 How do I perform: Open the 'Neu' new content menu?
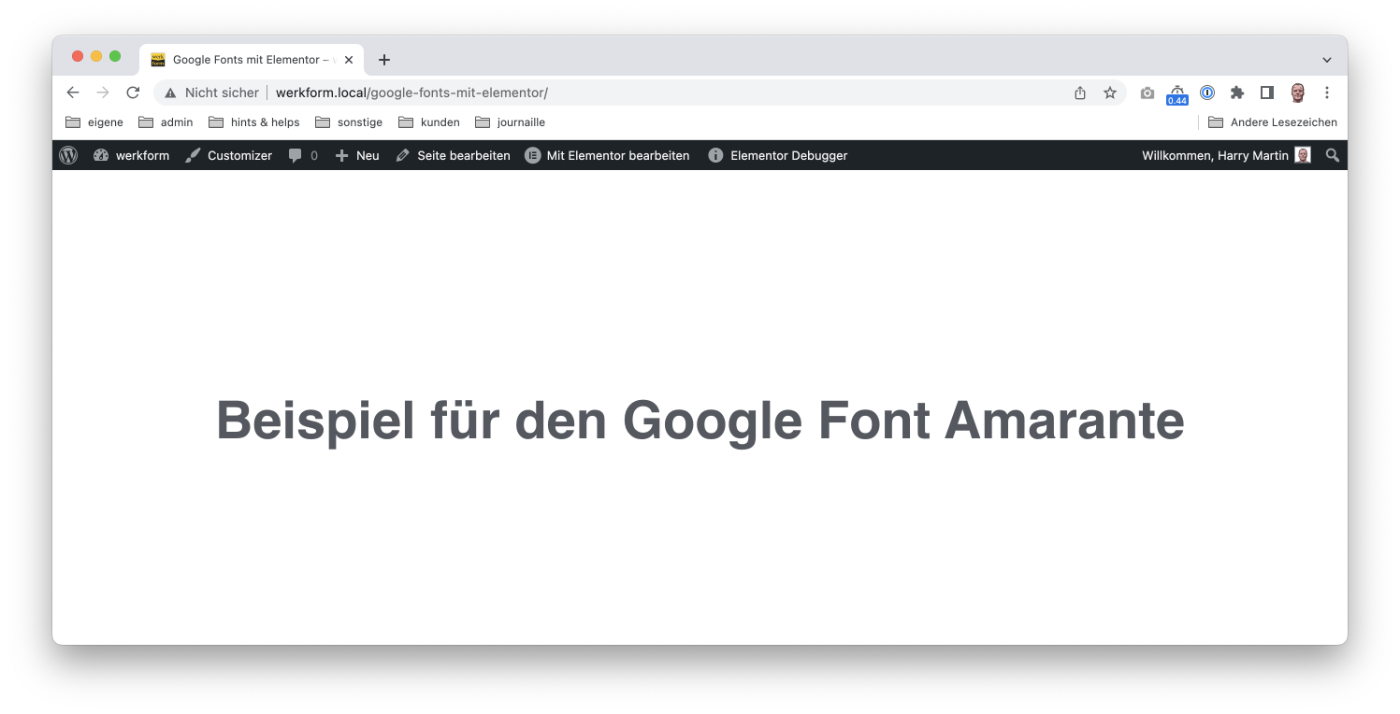357,155
